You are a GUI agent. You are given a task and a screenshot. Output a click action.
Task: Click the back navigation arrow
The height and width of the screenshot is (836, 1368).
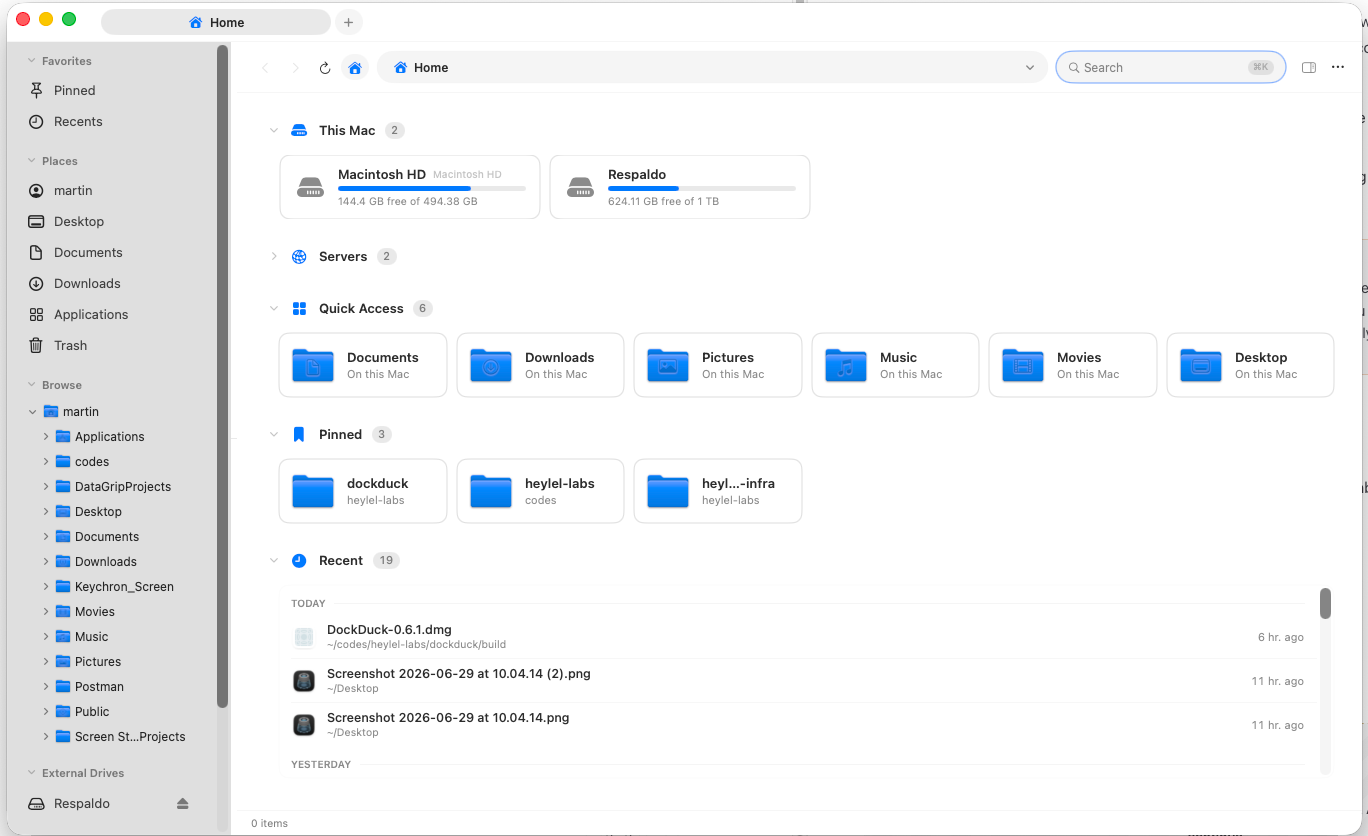[x=265, y=68]
